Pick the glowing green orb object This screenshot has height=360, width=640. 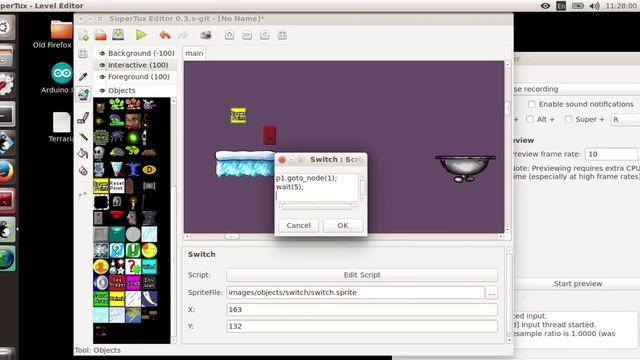click(133, 138)
